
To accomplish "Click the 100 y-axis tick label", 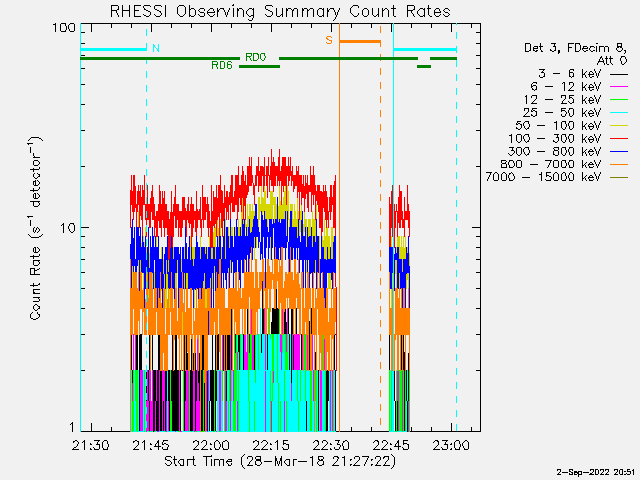I will tap(64, 28).
